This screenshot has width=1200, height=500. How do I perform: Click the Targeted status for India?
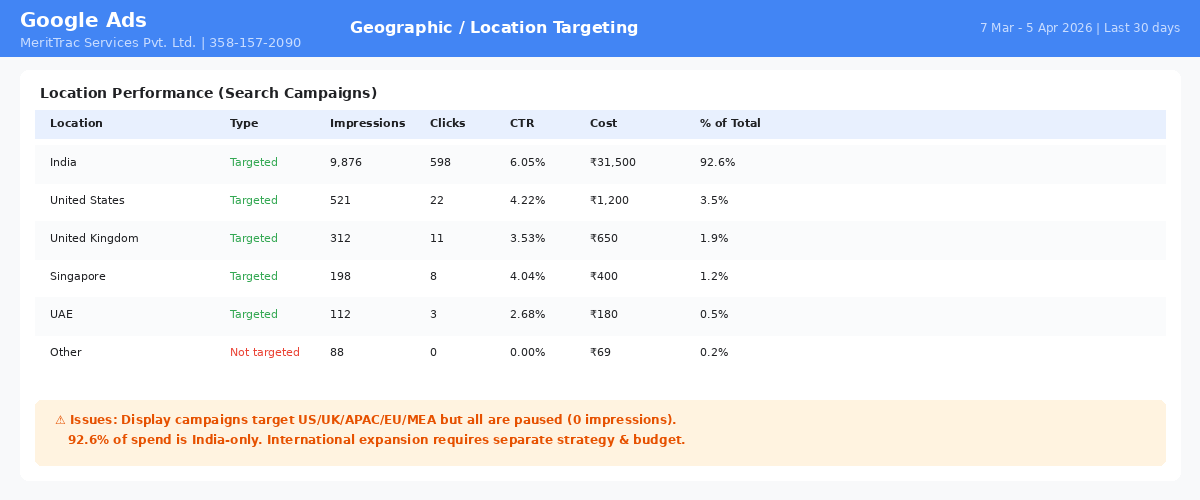(254, 163)
